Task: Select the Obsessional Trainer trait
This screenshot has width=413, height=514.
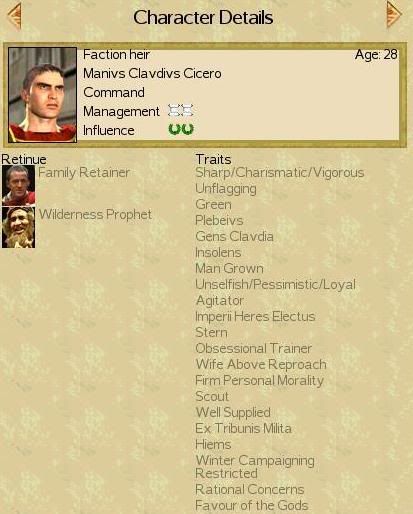Action: click(254, 348)
